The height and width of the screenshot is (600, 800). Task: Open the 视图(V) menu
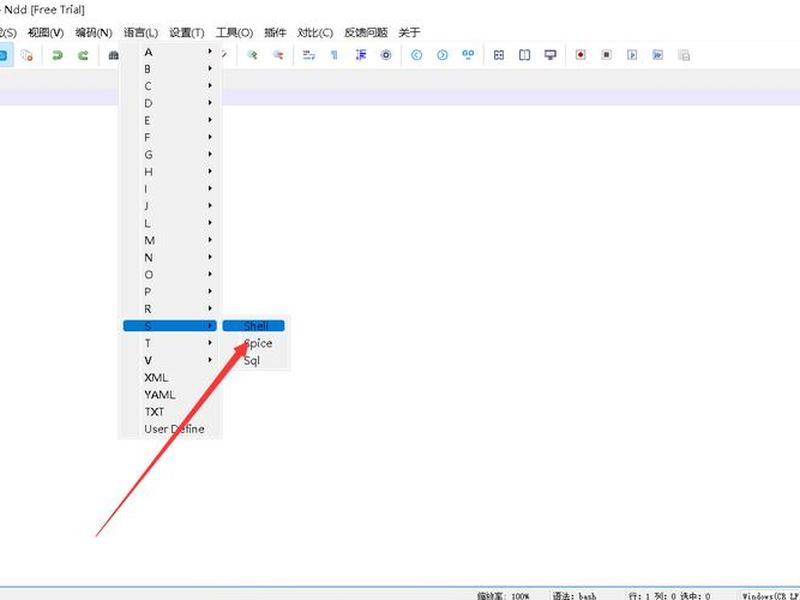46,33
